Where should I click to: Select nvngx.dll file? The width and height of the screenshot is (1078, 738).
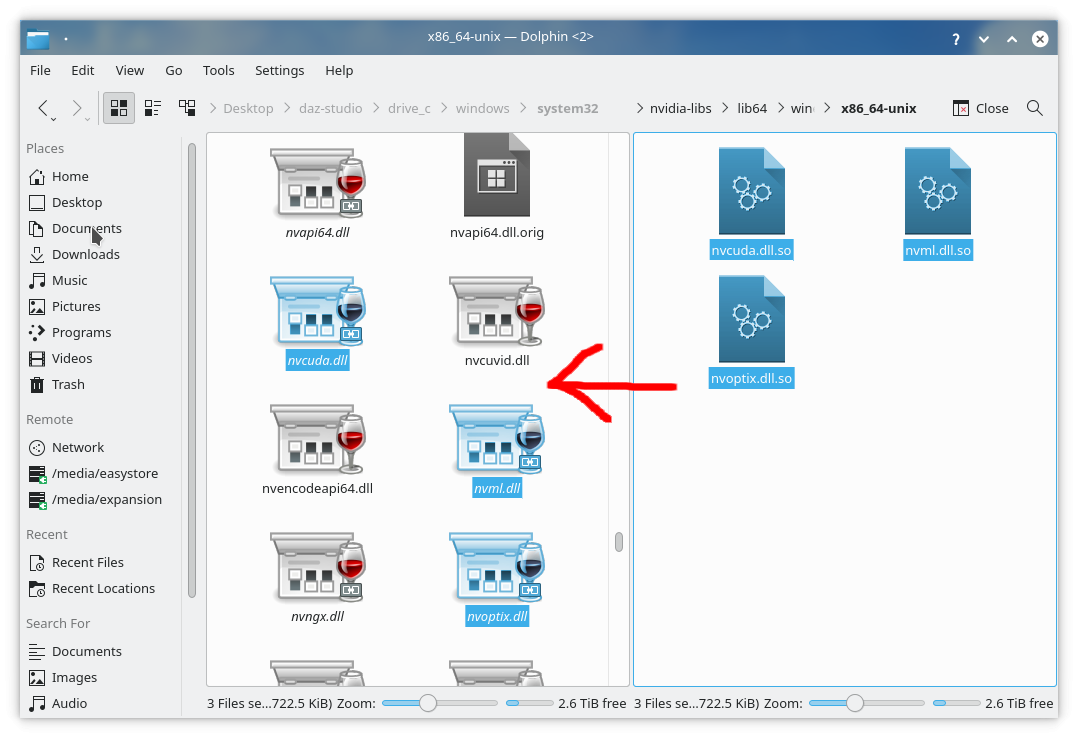pyautogui.click(x=318, y=567)
